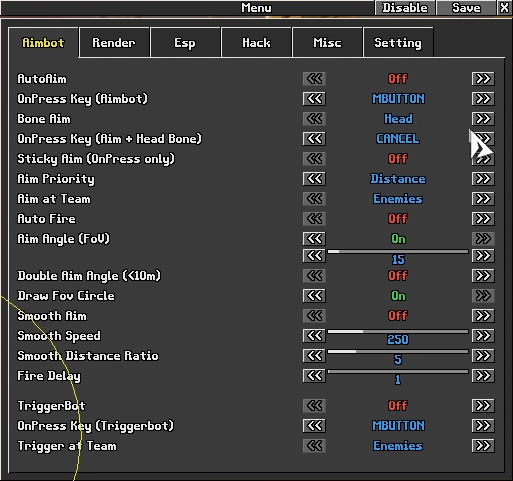Viewport: 513px width, 481px height.
Task: Click the right arrow for Auto Fire
Action: coord(483,219)
